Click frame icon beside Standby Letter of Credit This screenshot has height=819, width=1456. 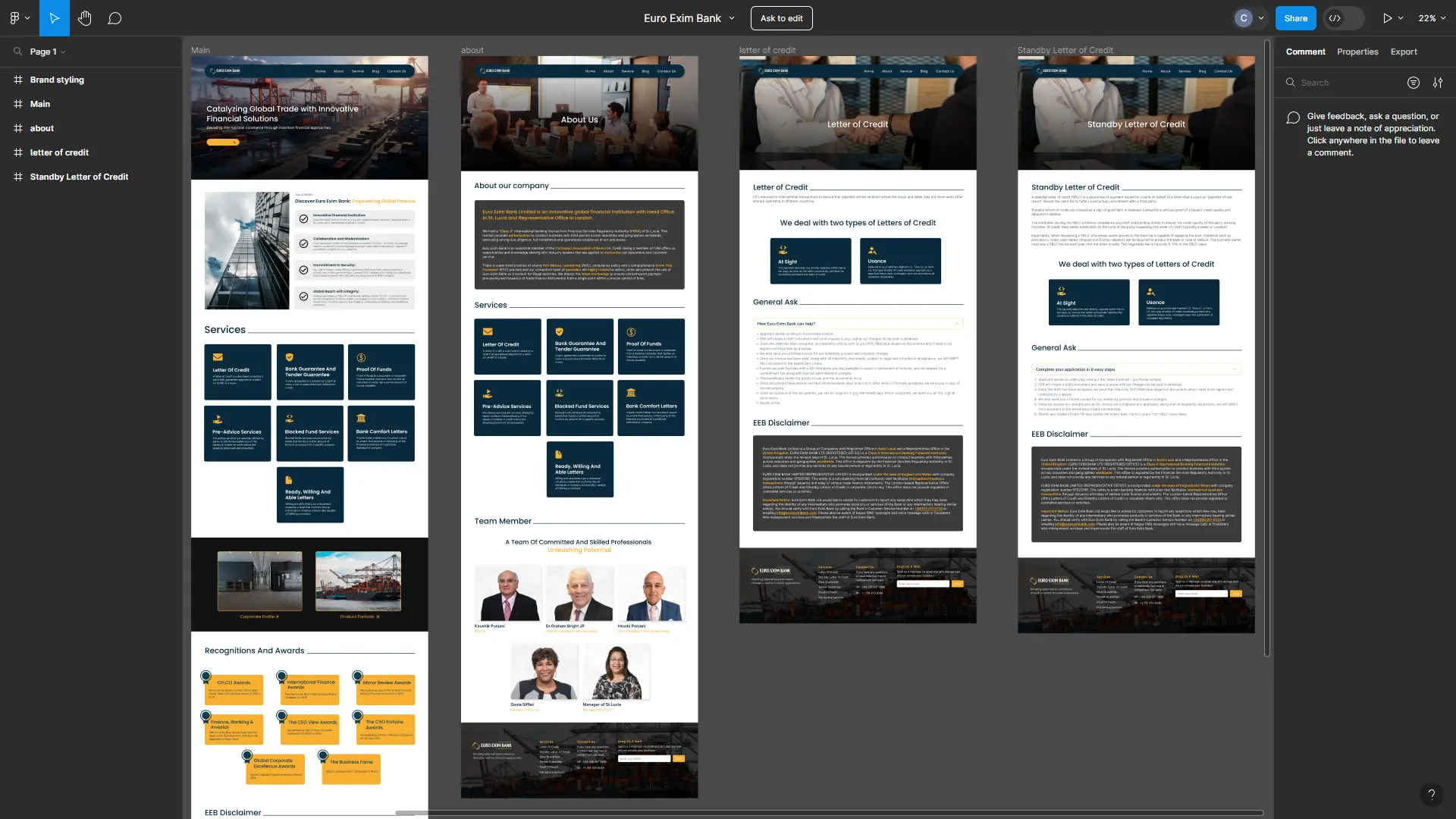pos(17,177)
